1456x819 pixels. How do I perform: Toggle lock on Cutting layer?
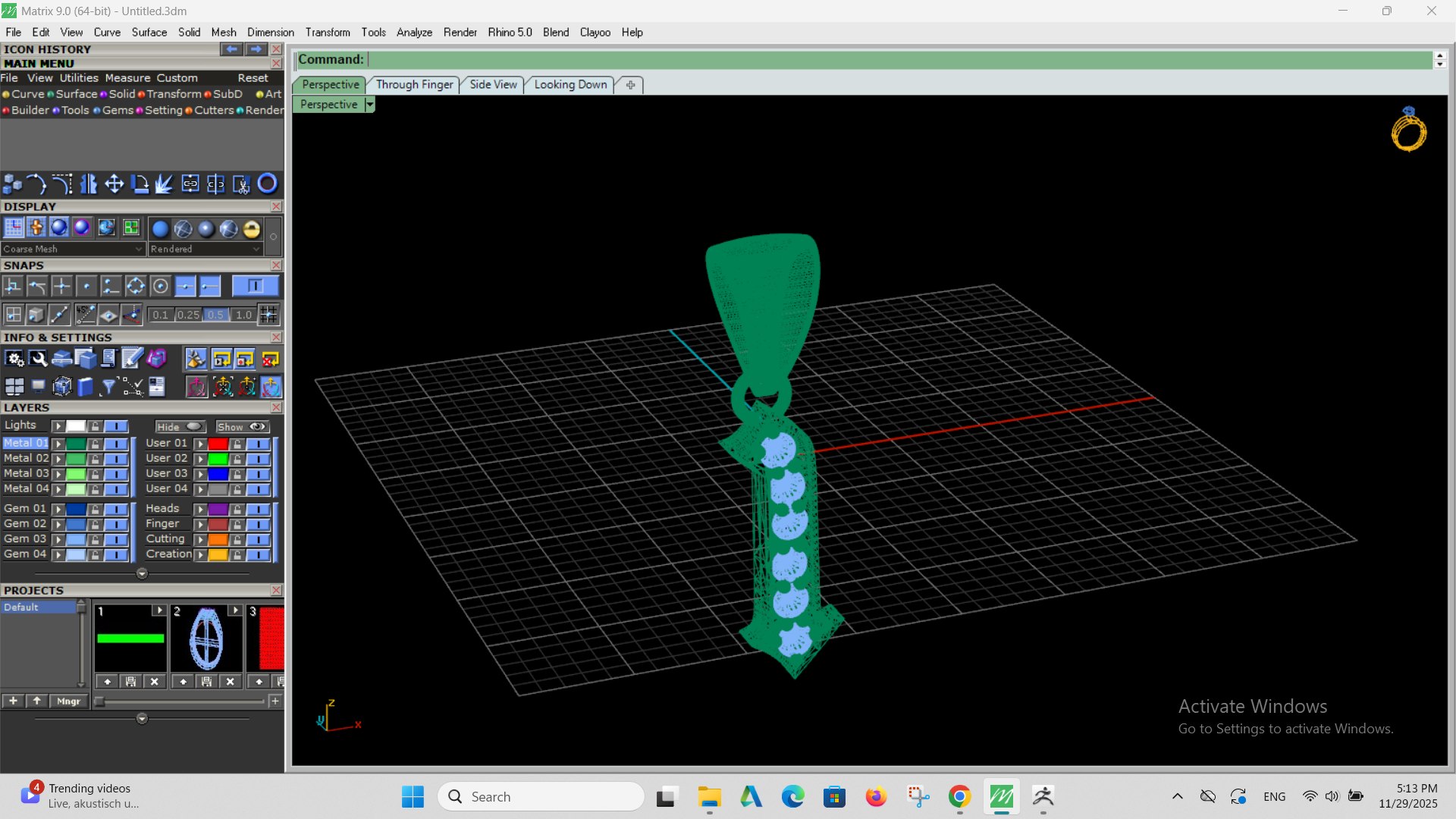pyautogui.click(x=237, y=539)
